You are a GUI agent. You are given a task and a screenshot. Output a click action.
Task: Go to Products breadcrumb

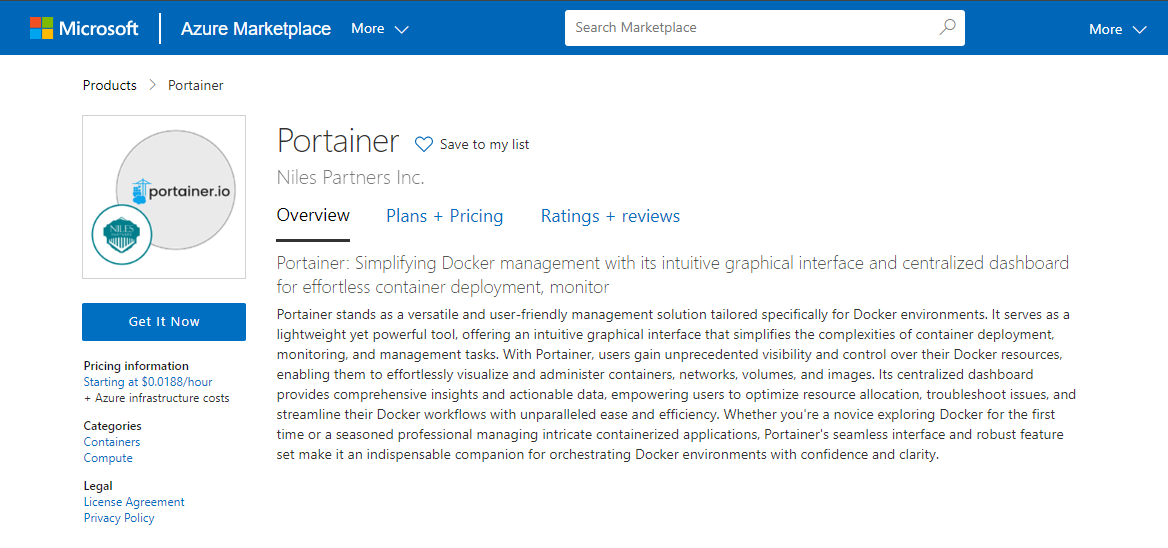click(x=110, y=85)
